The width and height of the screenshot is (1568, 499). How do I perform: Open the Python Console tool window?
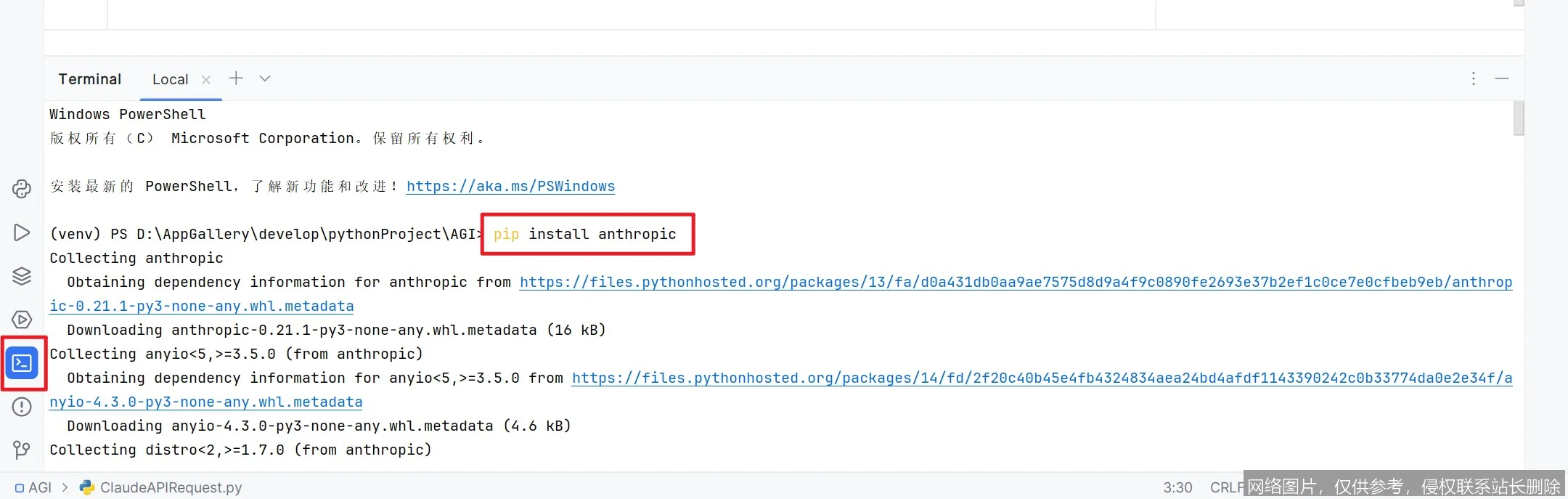point(22,189)
